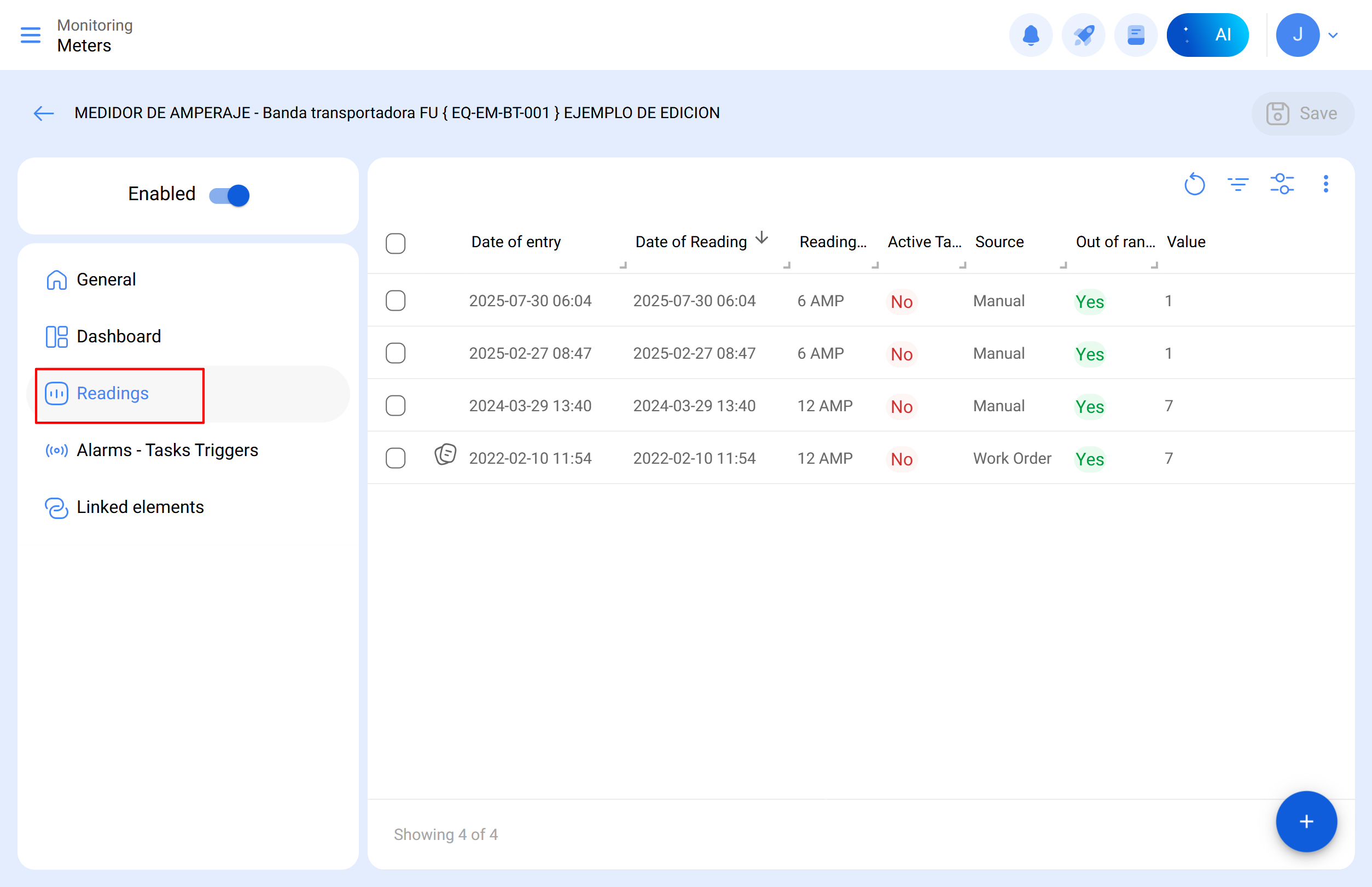Click the notifications bell icon
This screenshot has width=1372, height=887.
point(1030,35)
